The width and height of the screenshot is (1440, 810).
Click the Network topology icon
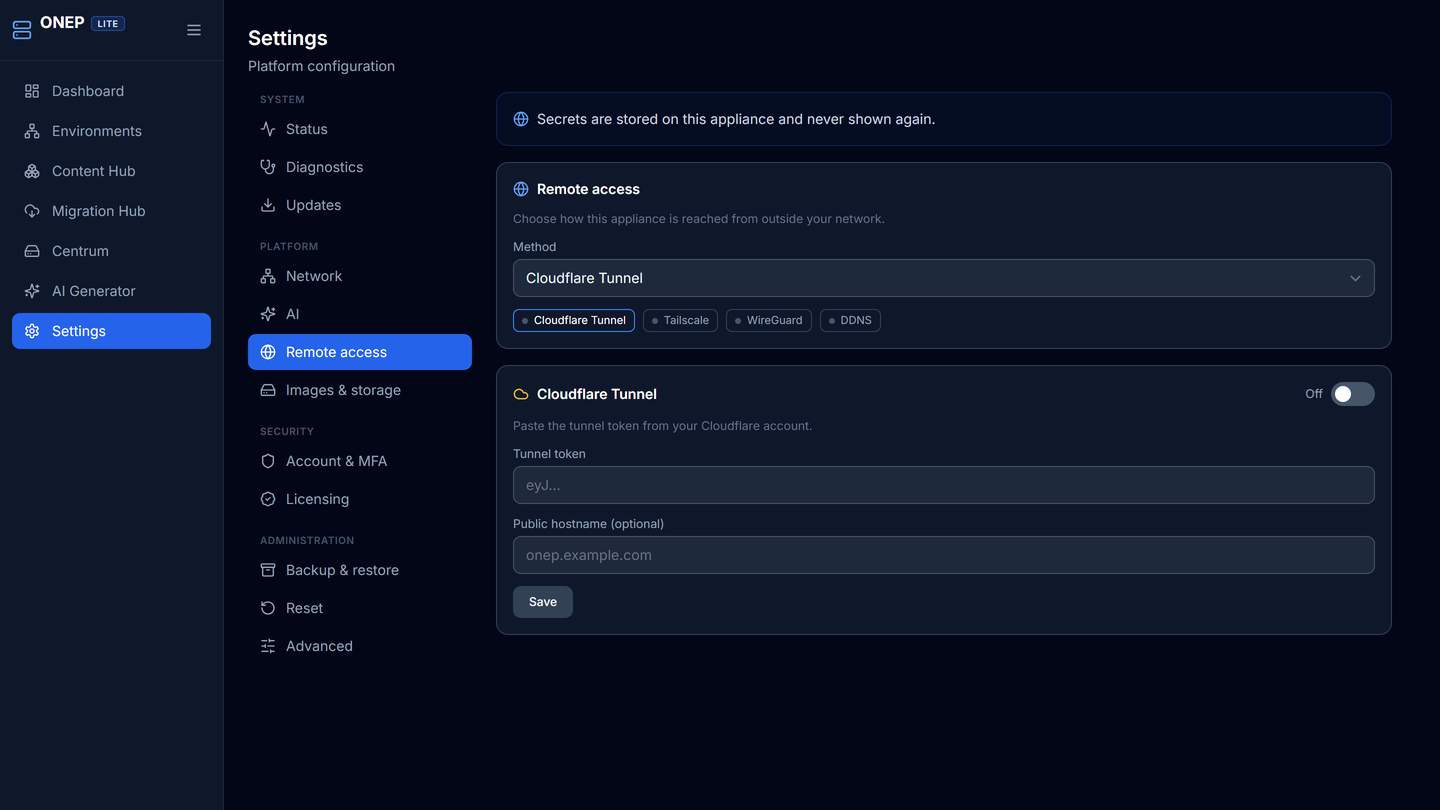pyautogui.click(x=268, y=276)
